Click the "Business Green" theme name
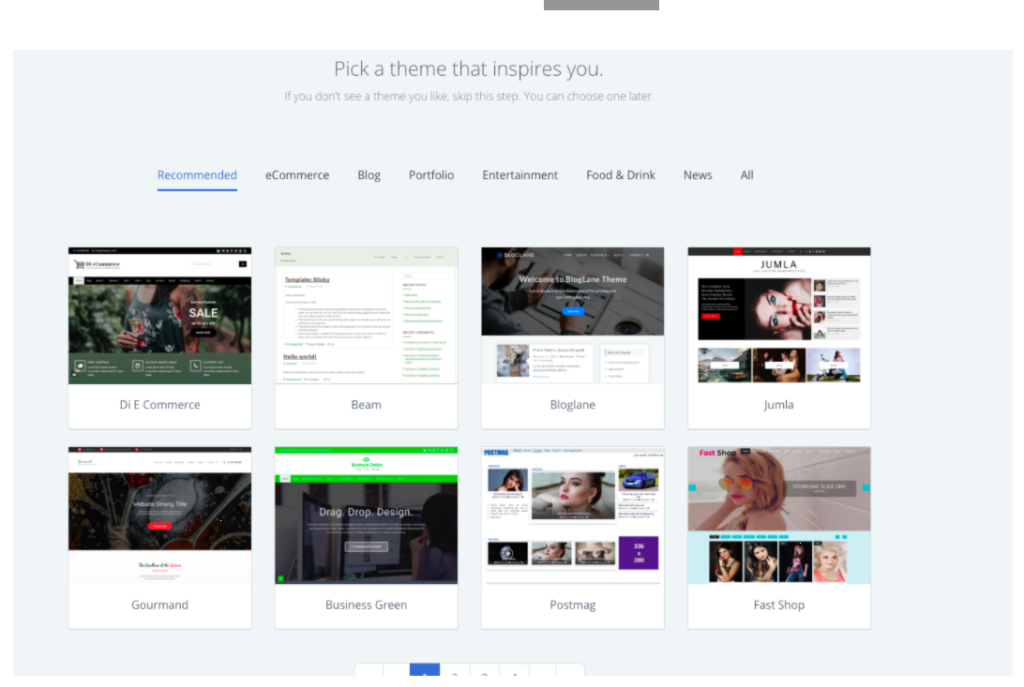Image resolution: width=1024 pixels, height=687 pixels. click(x=366, y=605)
